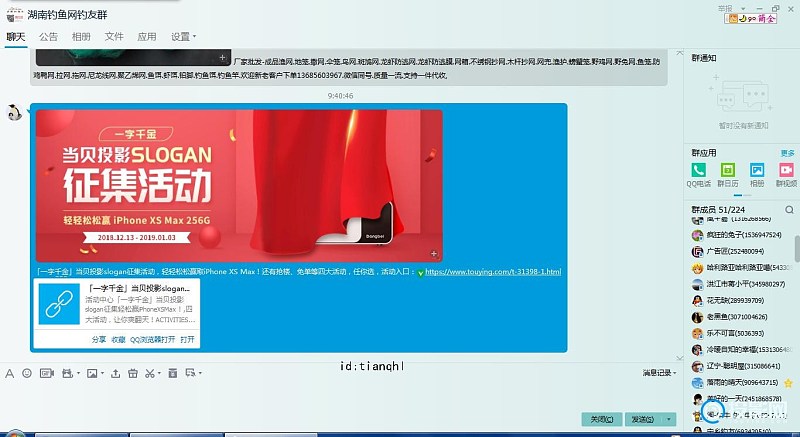The height and width of the screenshot is (437, 800).
Task: Open dropdown next to group gift icon
Action: [x=78, y=374]
